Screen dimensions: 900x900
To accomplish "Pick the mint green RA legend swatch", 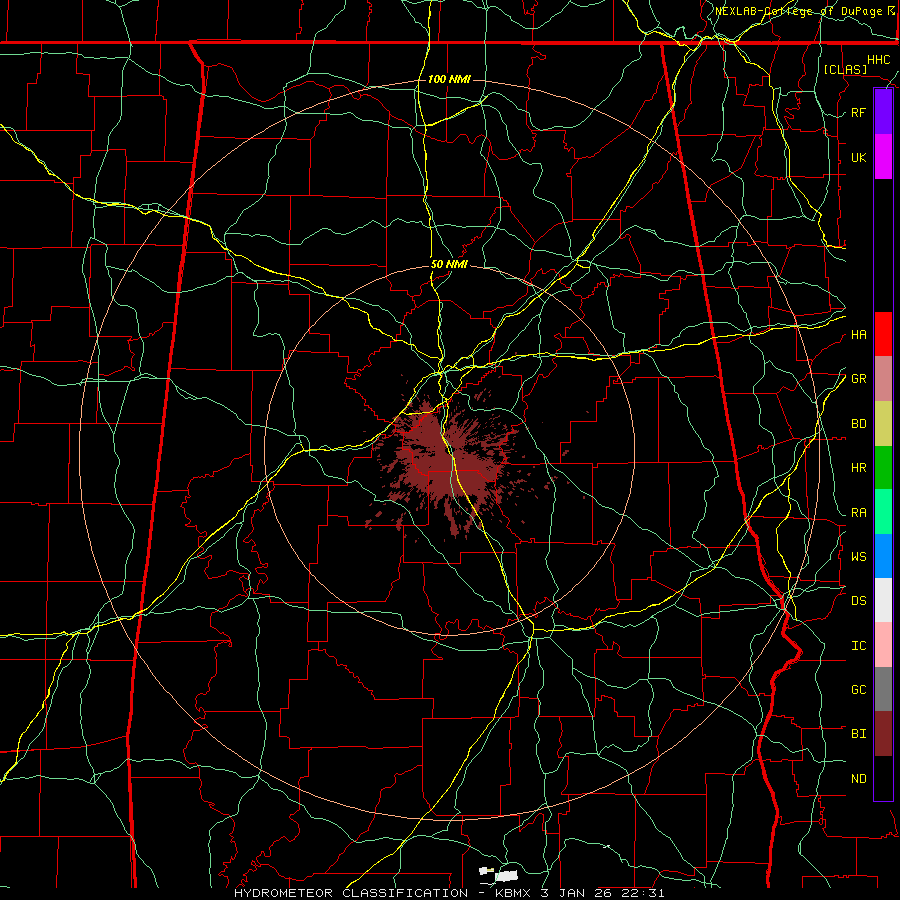I will pos(883,512).
